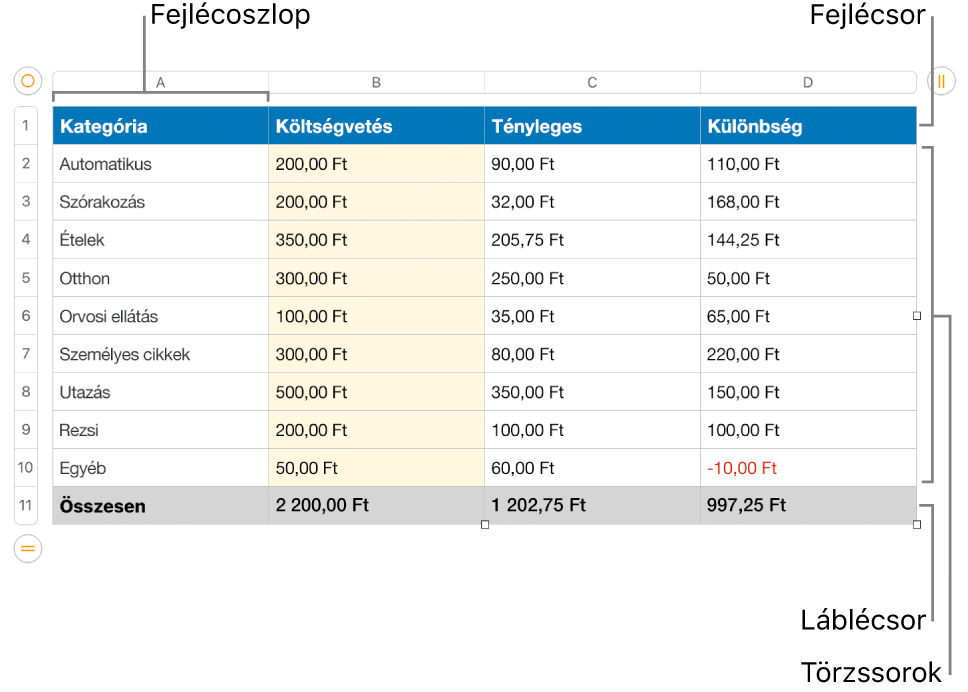Select column A header tab
968x692 pixels.
tap(161, 82)
